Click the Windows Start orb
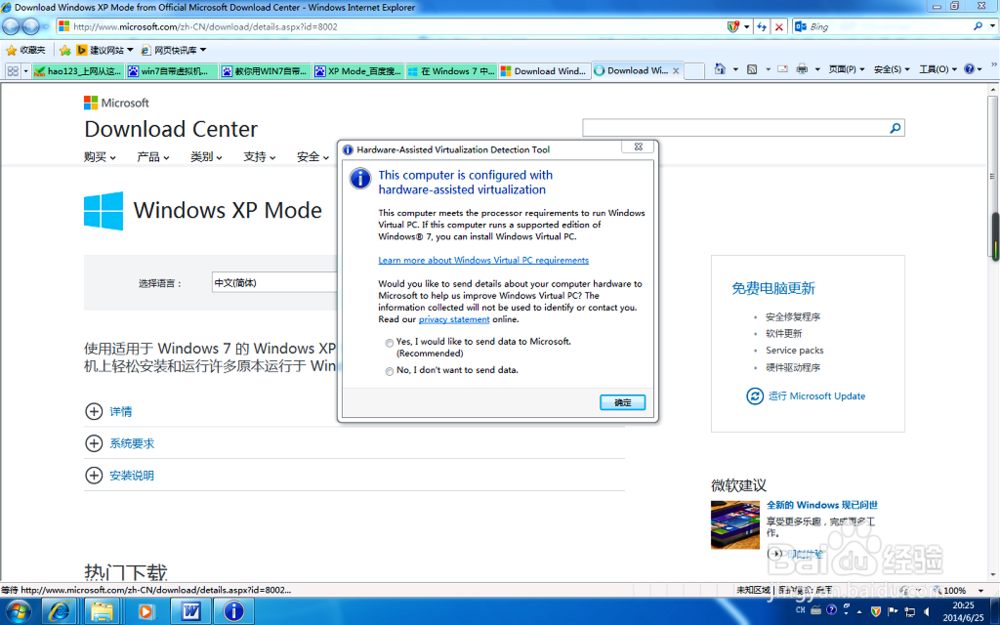 click(18, 612)
